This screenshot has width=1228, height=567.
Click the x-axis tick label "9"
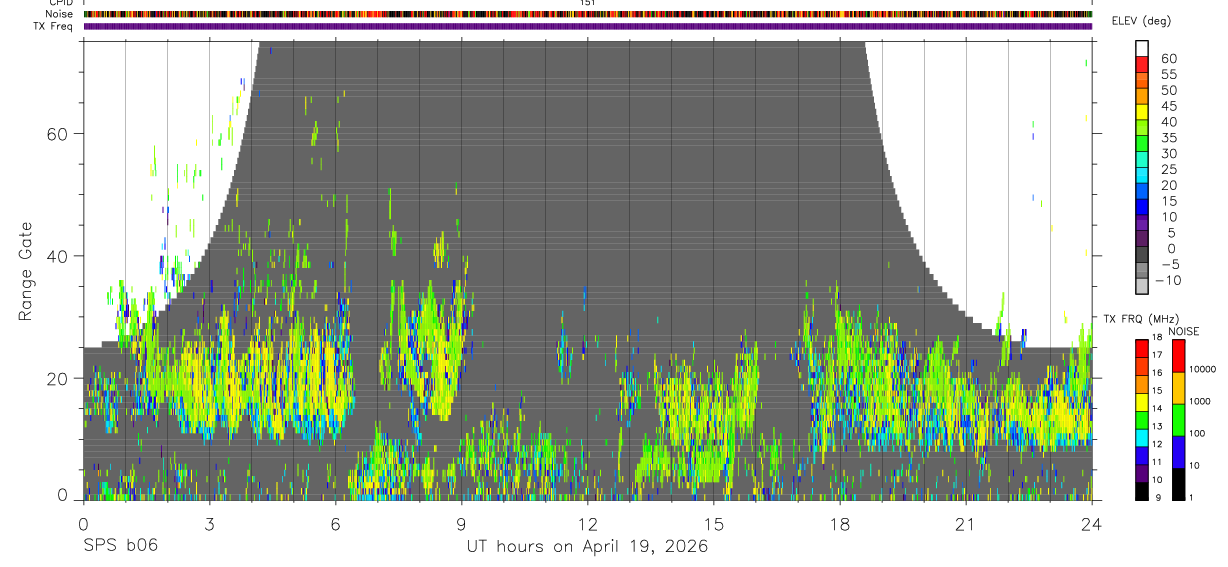pyautogui.click(x=461, y=523)
